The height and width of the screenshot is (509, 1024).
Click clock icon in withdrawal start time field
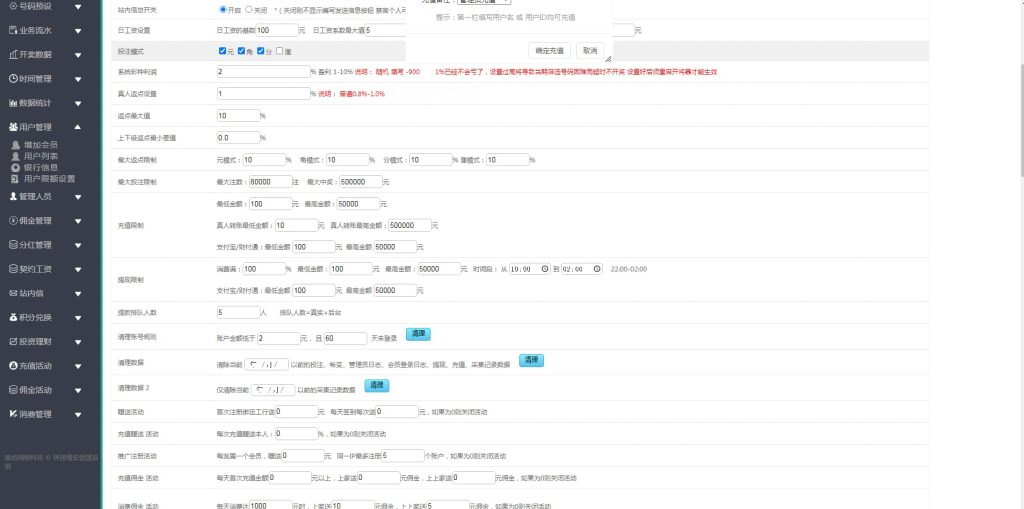coord(543,269)
